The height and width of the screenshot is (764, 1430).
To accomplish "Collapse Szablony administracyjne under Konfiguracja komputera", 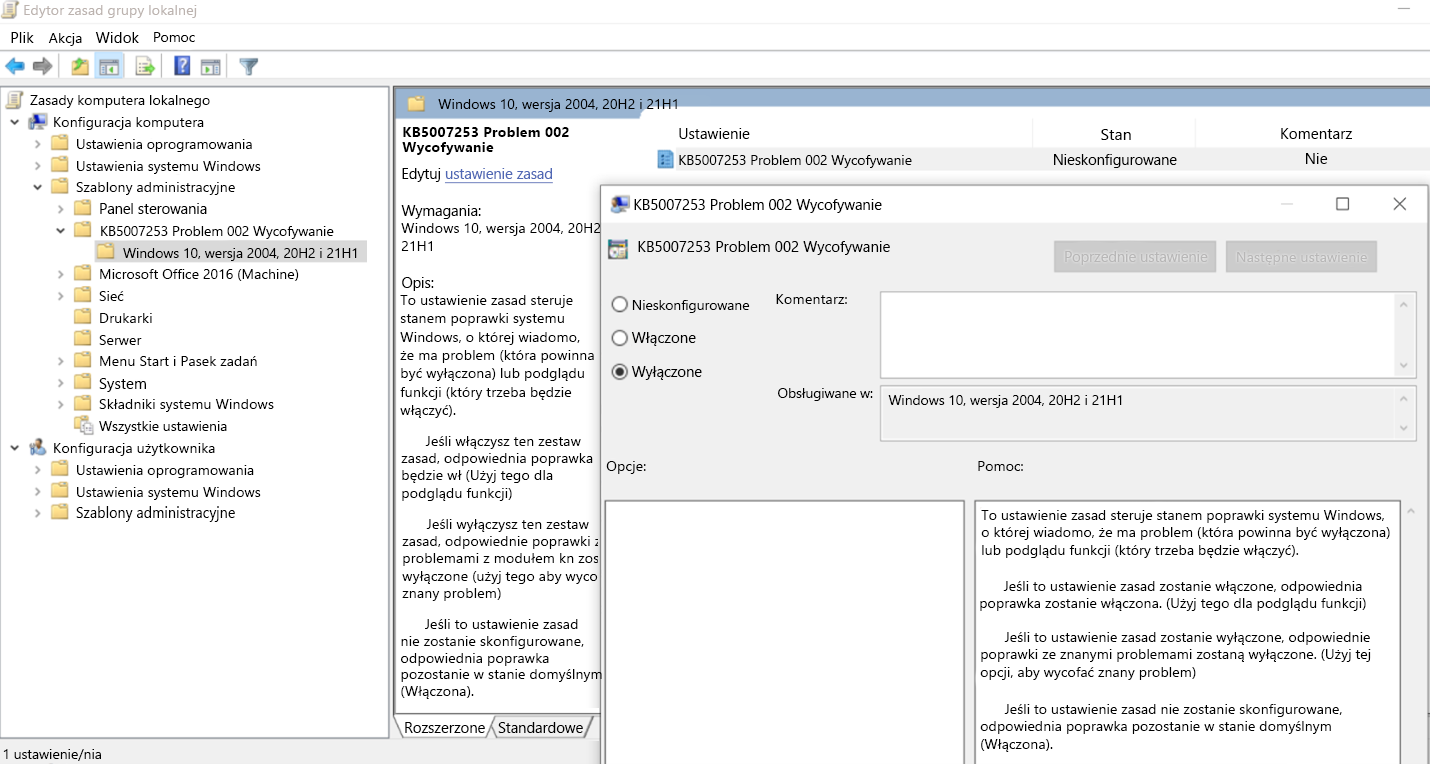I will [x=38, y=187].
